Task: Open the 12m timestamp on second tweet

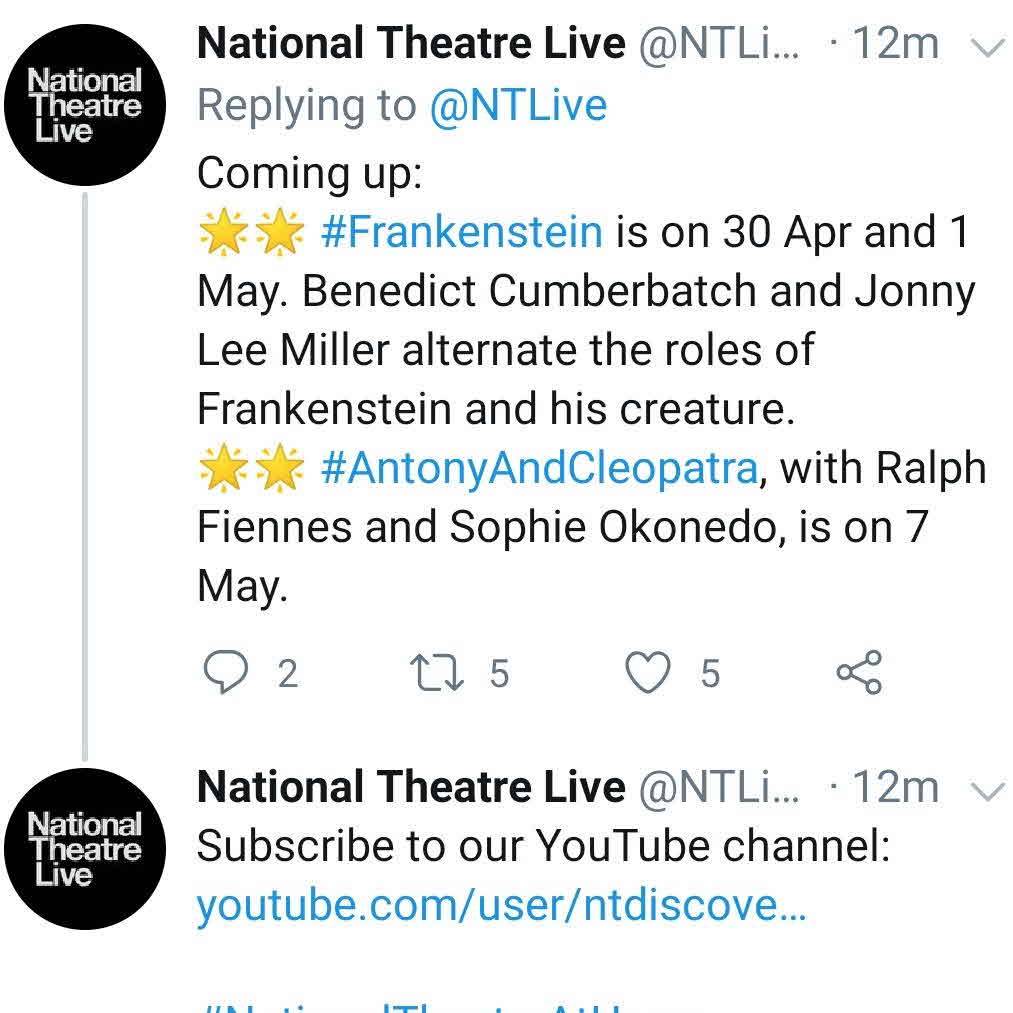Action: coord(894,788)
